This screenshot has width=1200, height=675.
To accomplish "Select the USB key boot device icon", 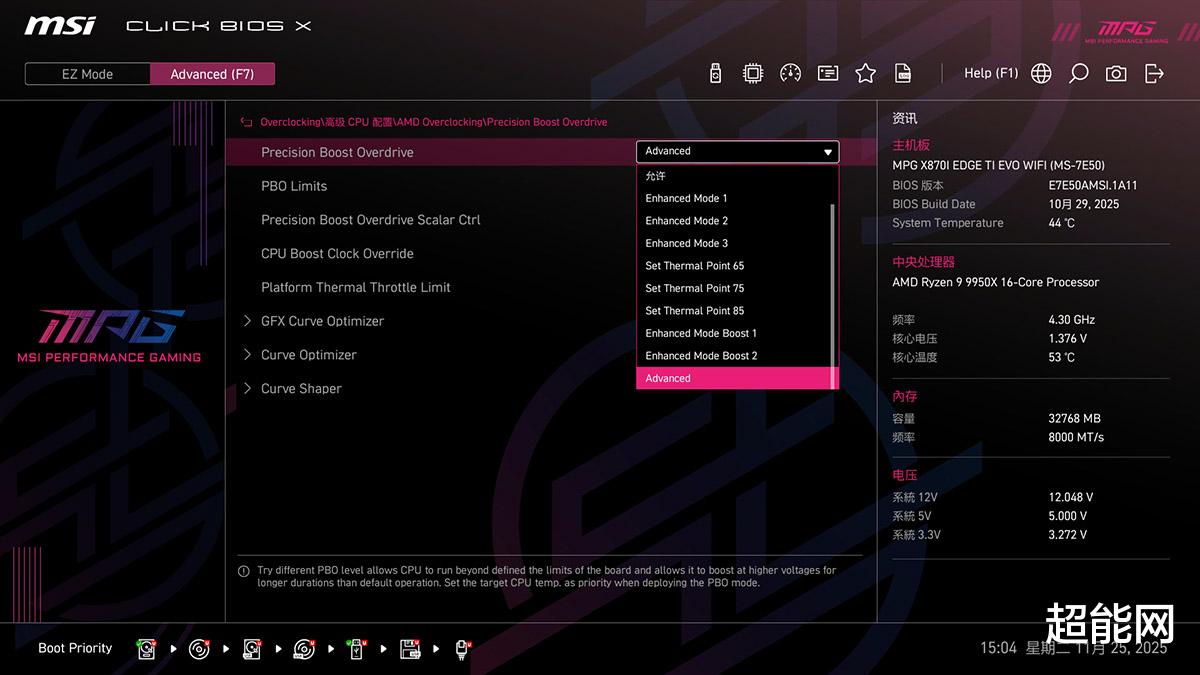I will click(x=357, y=648).
